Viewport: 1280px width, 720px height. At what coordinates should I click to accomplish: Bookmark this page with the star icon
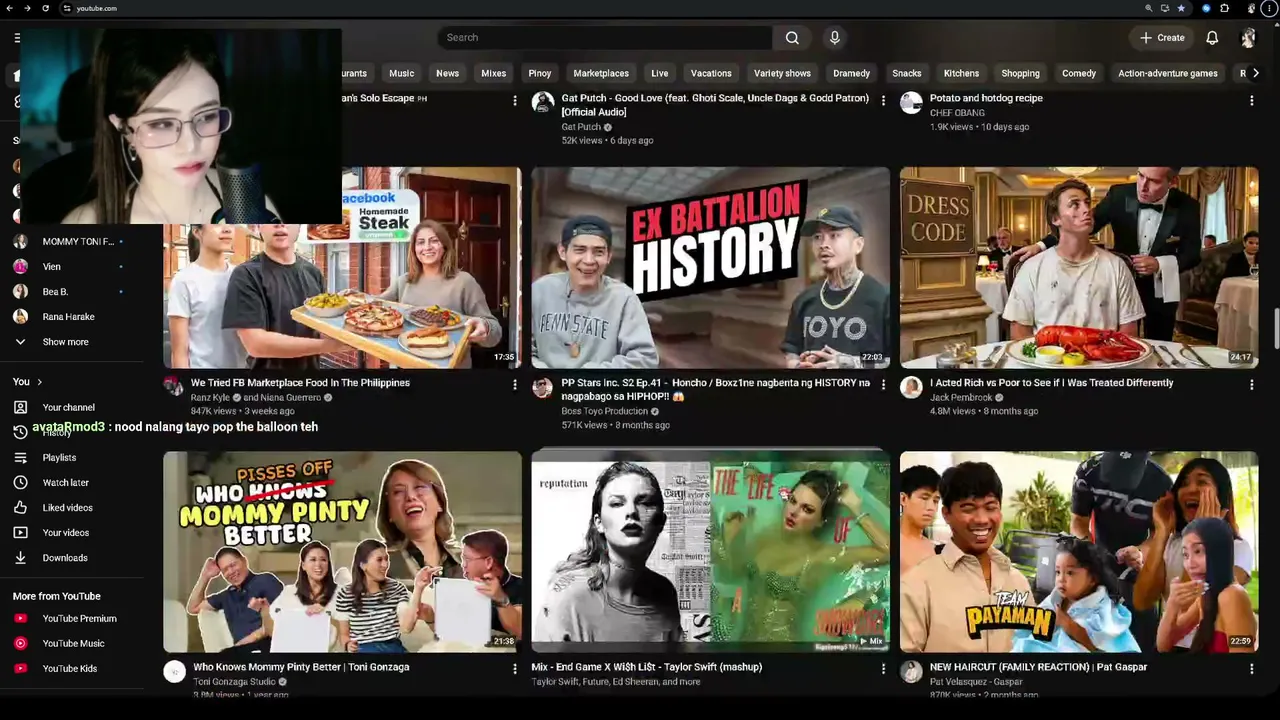tap(1181, 8)
